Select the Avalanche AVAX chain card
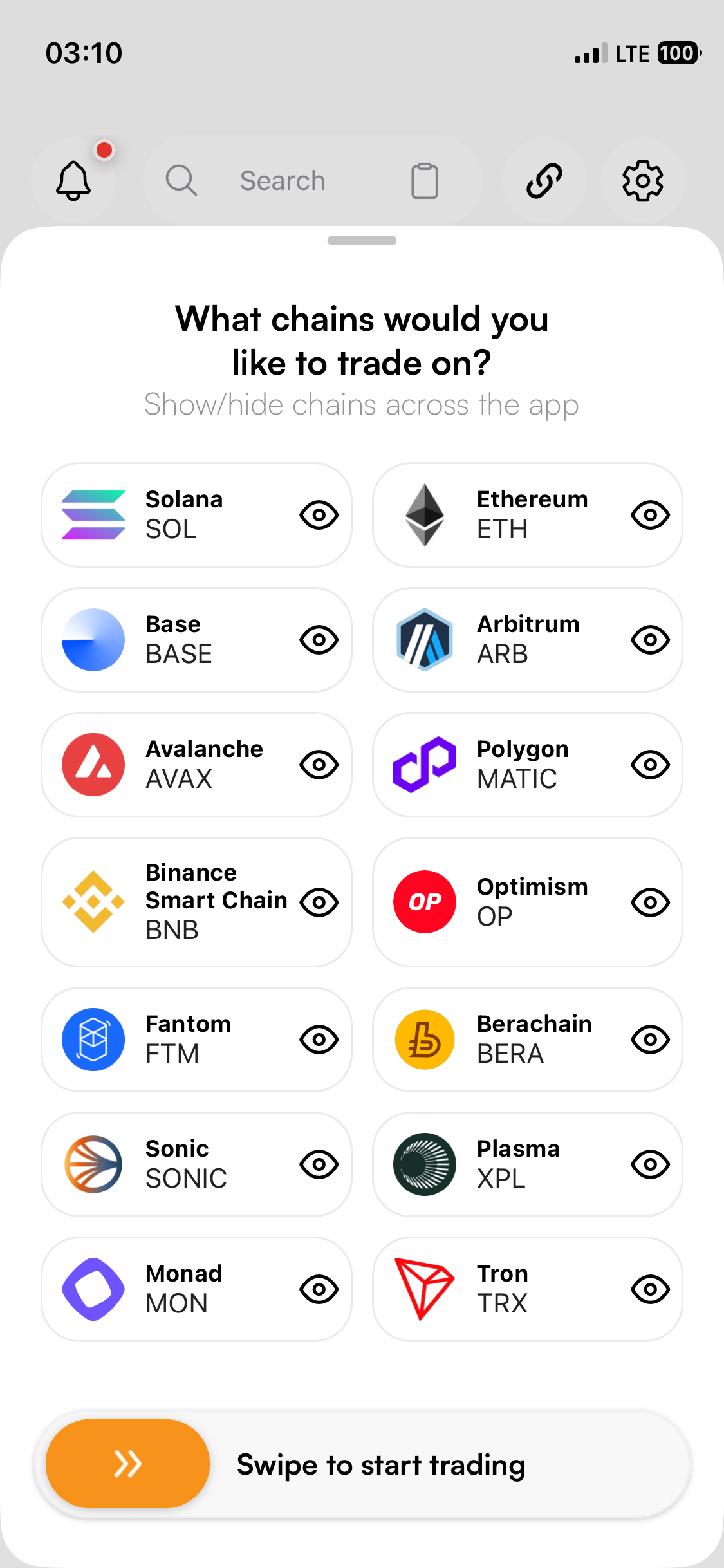The image size is (724, 1568). point(193,765)
